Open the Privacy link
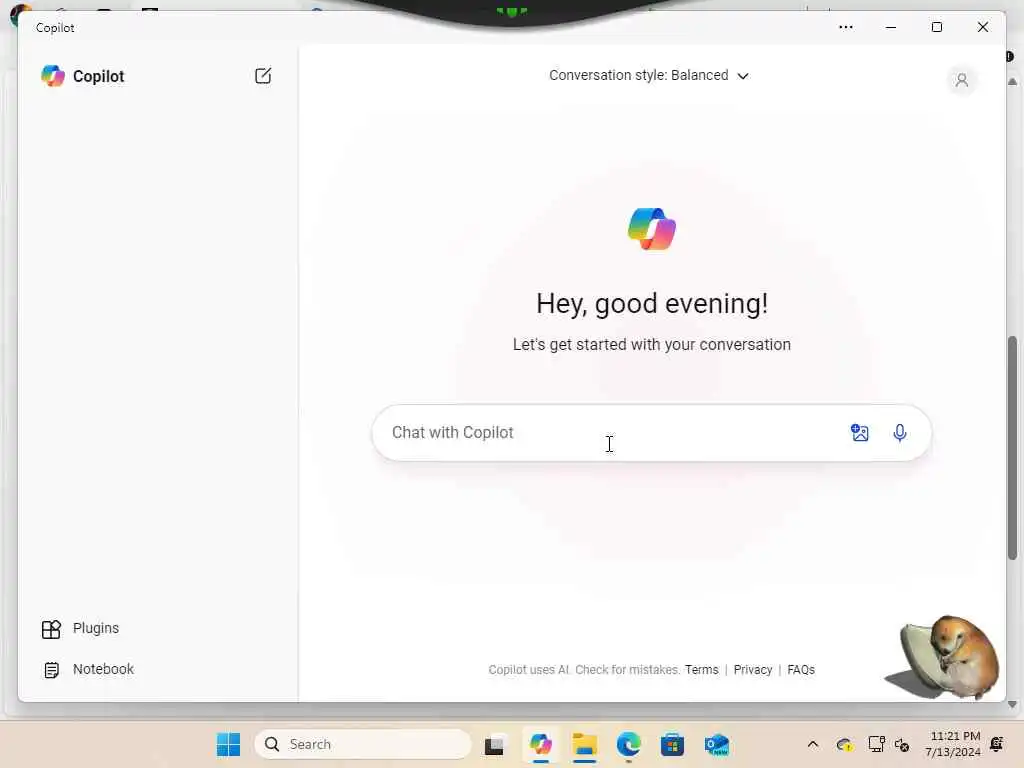 (752, 669)
